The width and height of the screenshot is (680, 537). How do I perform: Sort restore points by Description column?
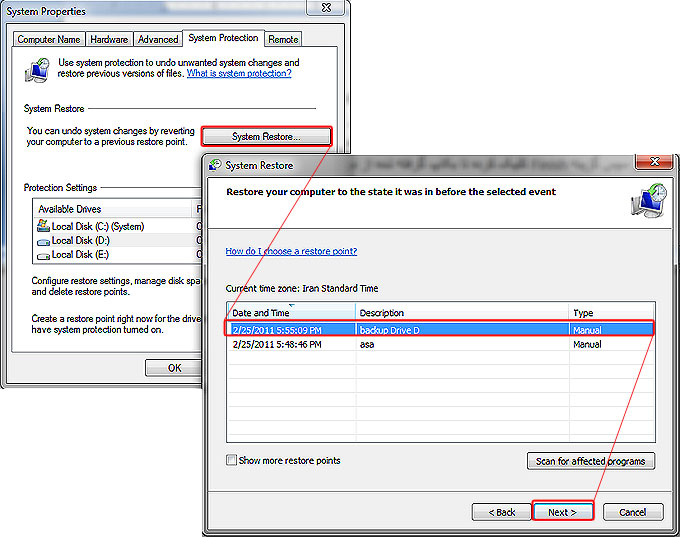pyautogui.click(x=460, y=313)
